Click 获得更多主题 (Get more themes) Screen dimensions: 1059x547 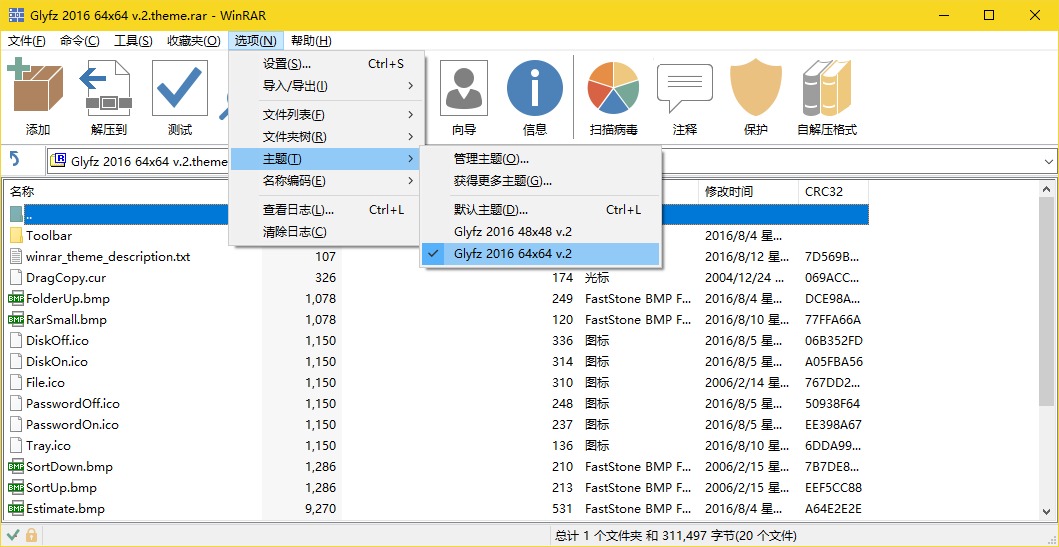[502, 181]
